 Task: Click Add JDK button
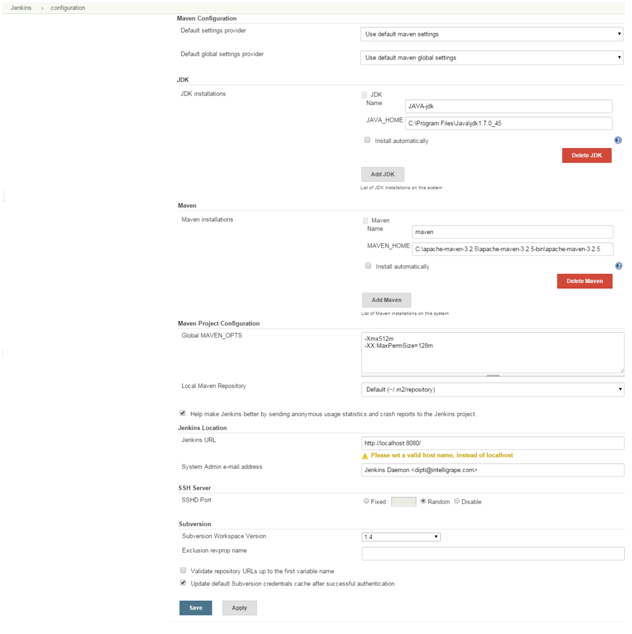coord(383,174)
